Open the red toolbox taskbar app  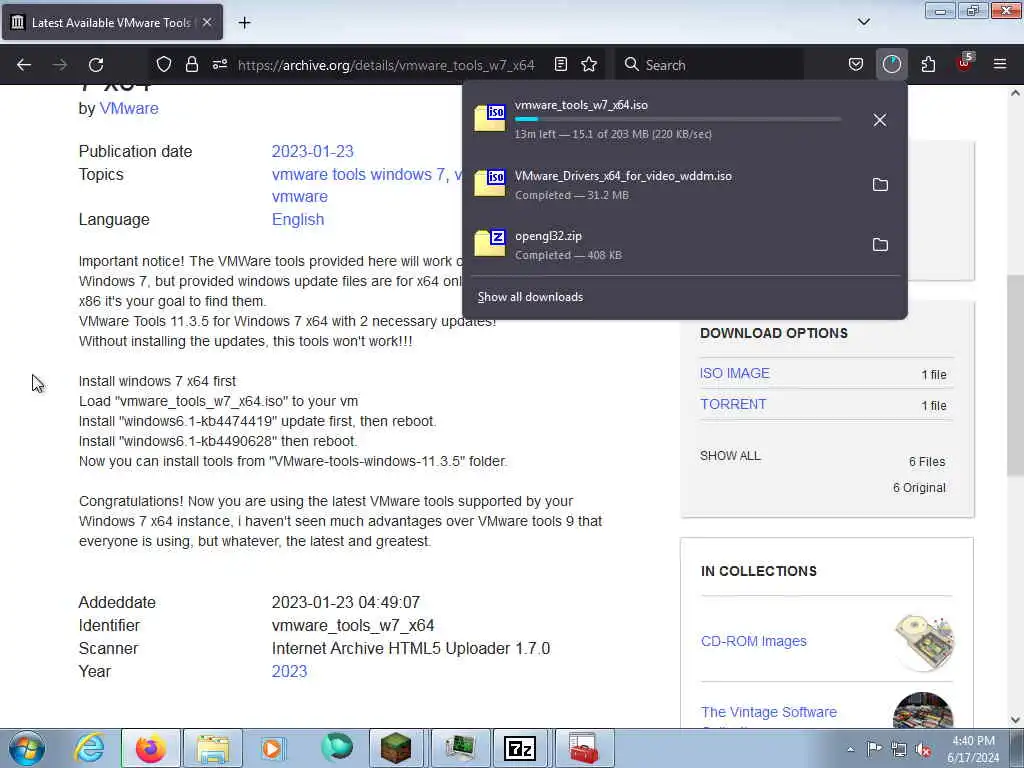click(583, 748)
